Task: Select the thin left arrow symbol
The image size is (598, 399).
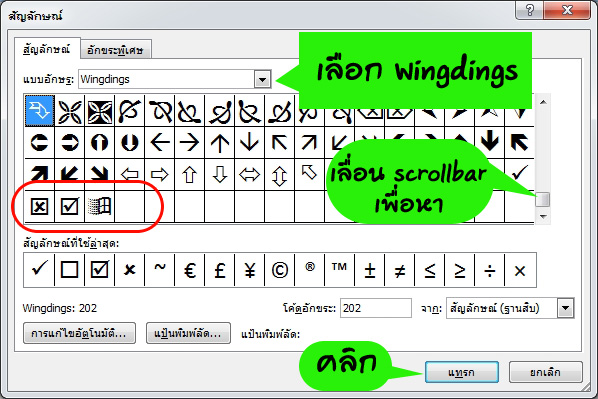Action: click(160, 143)
